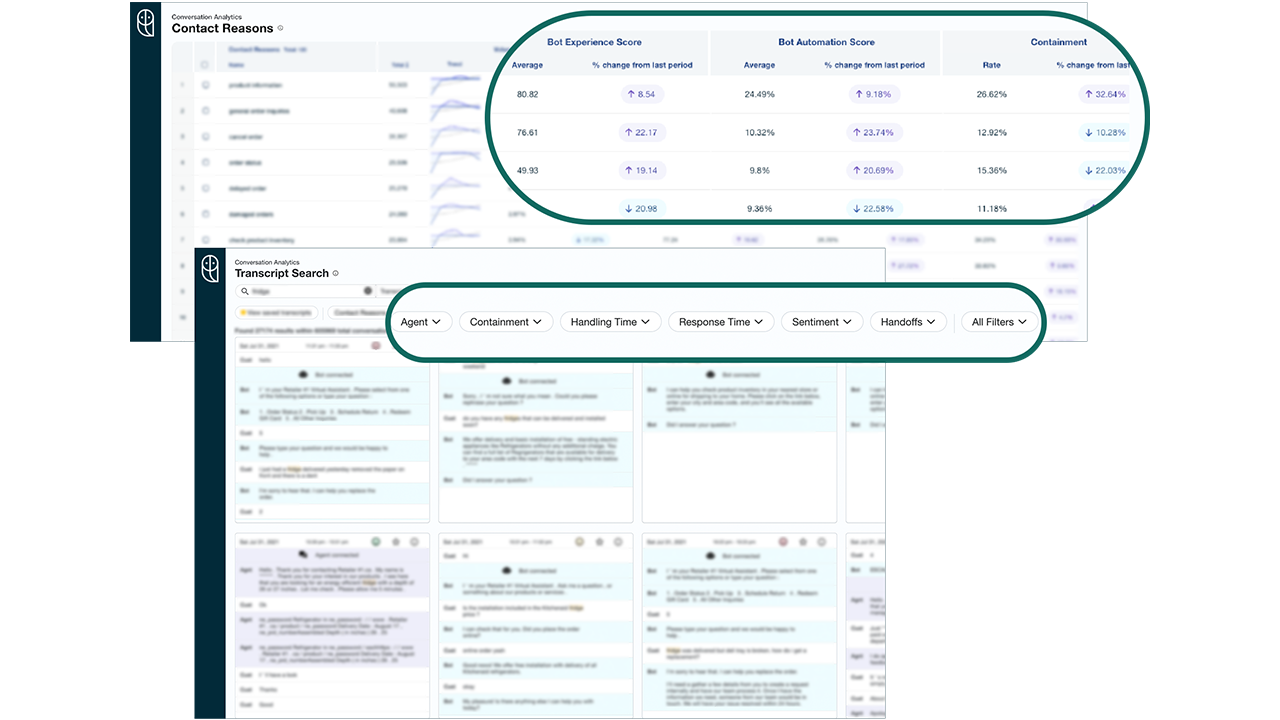Expand the Handling Time filter dropdown
Screen dimensions: 1280x720
[610, 322]
